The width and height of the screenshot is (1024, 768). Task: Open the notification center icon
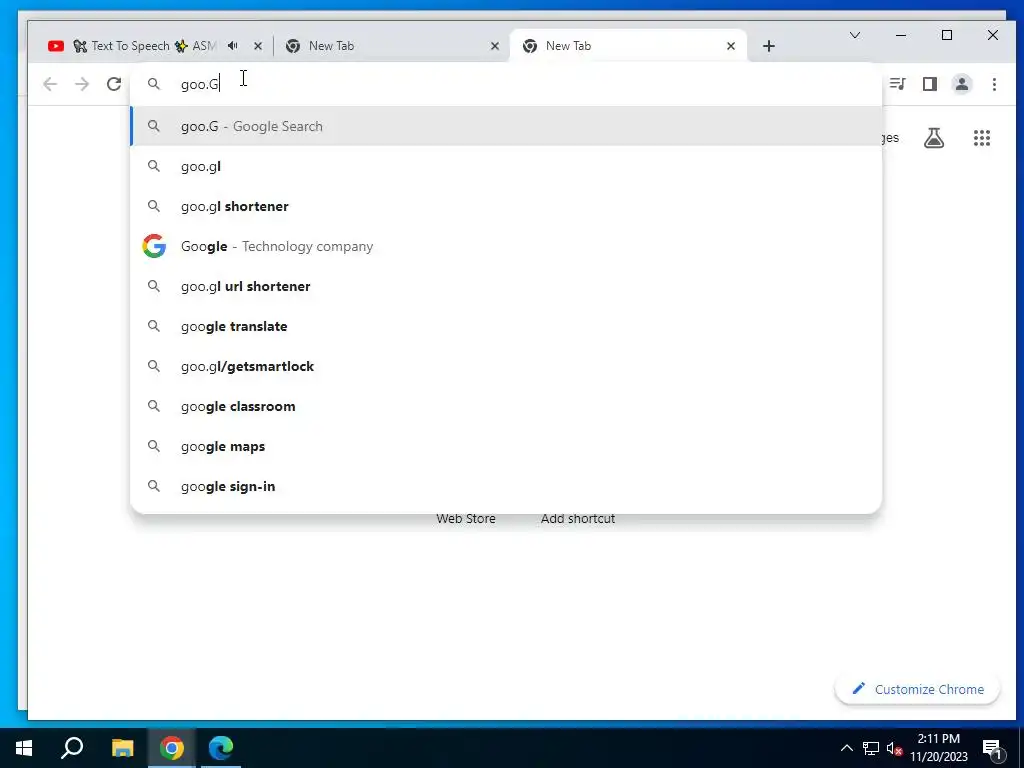click(x=992, y=748)
